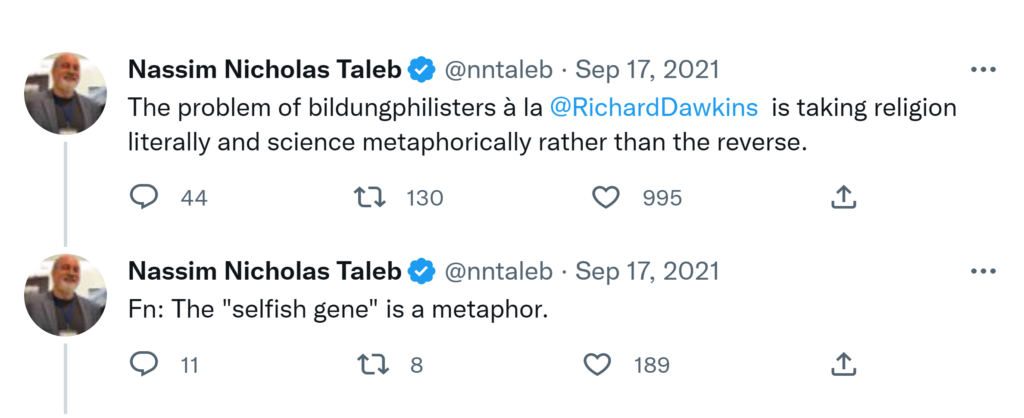Click the verified badge on first tweet
The image size is (1024, 418).
point(421,70)
